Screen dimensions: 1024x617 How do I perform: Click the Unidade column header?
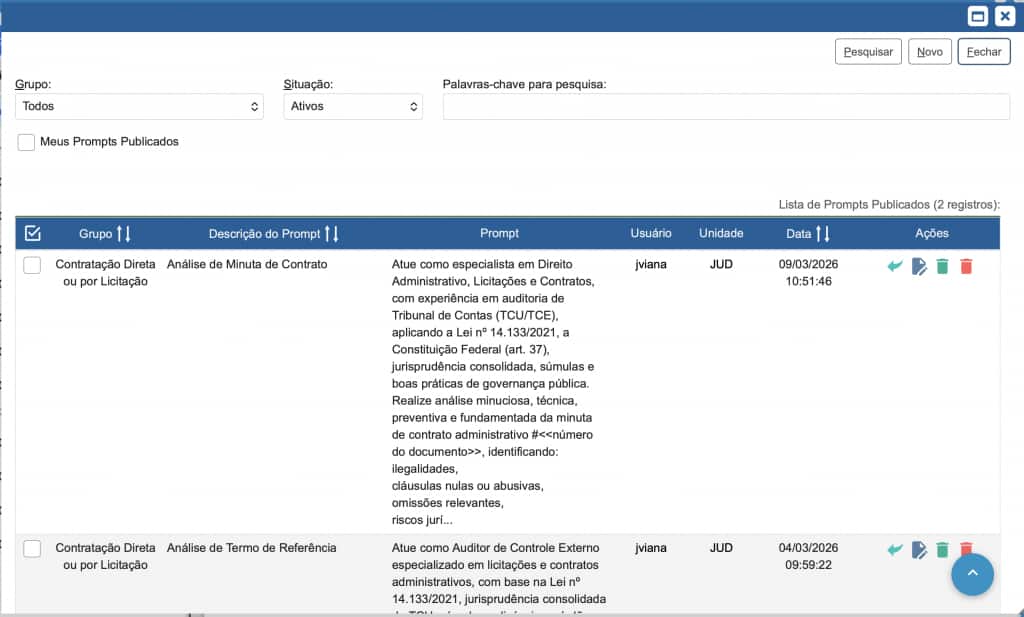[x=721, y=233]
